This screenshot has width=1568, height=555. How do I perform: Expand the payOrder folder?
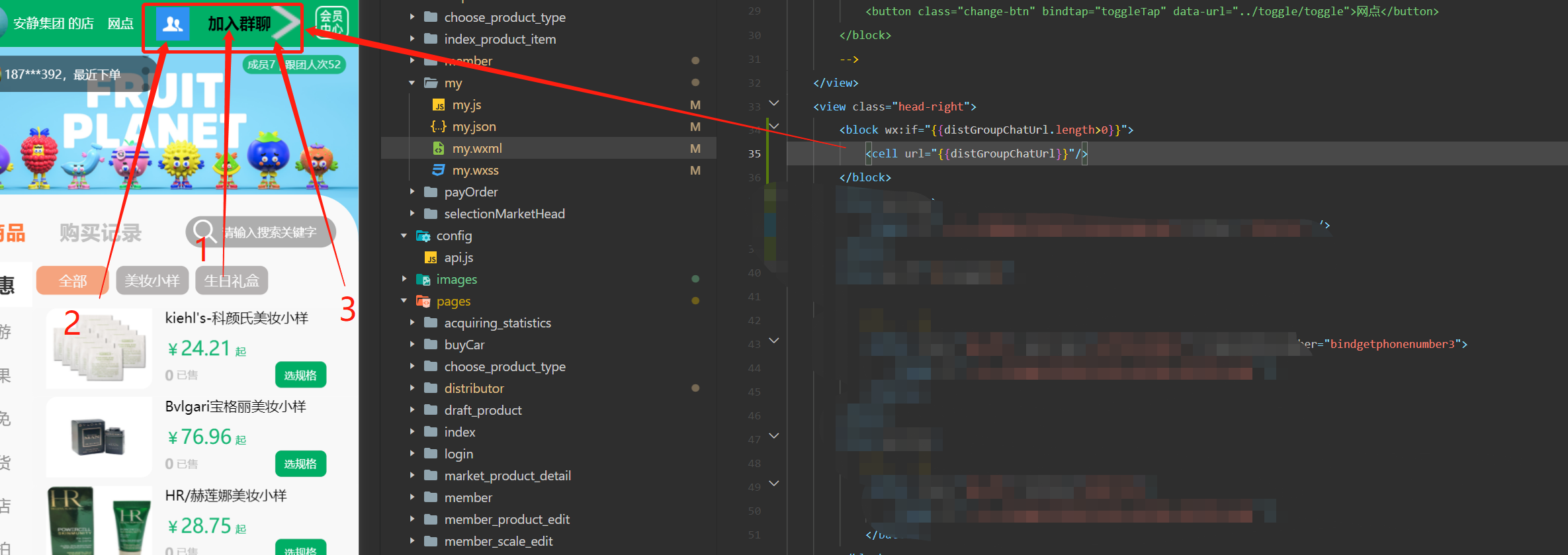pyautogui.click(x=412, y=192)
